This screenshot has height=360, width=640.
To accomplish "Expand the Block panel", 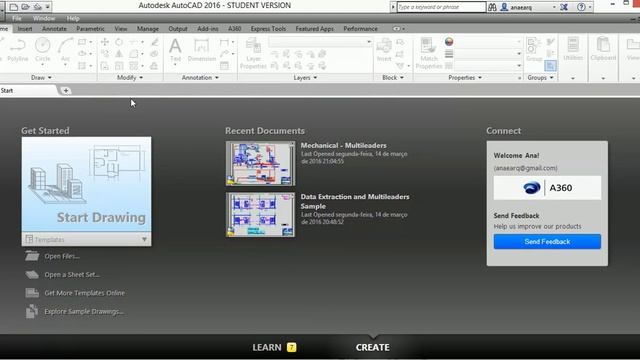I will (393, 78).
